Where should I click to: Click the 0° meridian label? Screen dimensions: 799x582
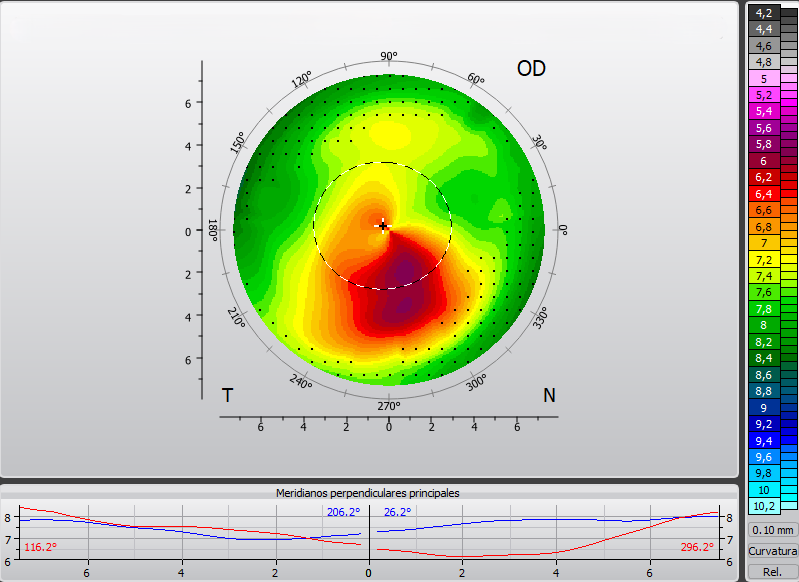(563, 230)
